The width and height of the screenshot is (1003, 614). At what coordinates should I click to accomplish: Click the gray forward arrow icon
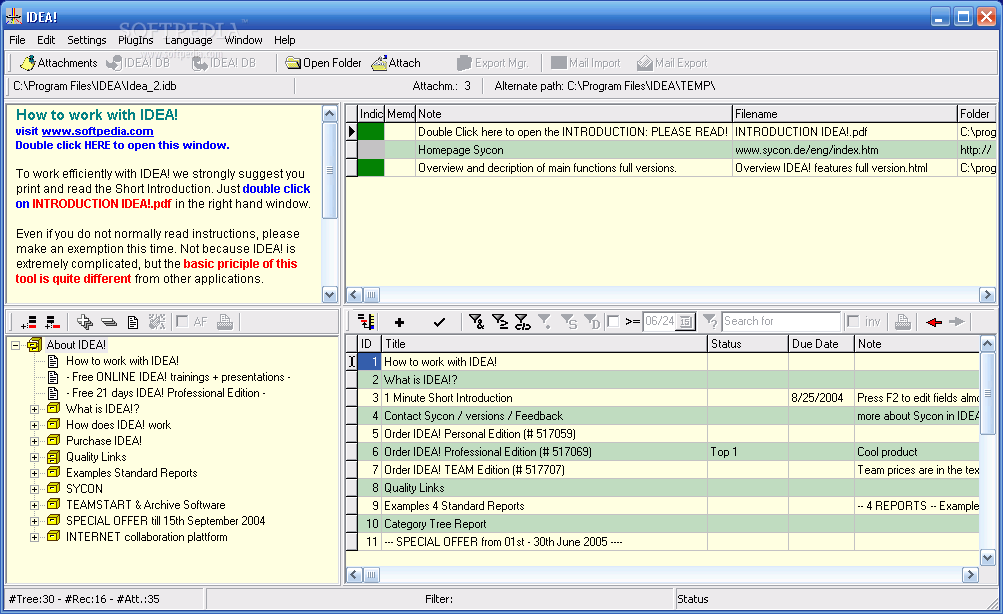click(x=957, y=322)
